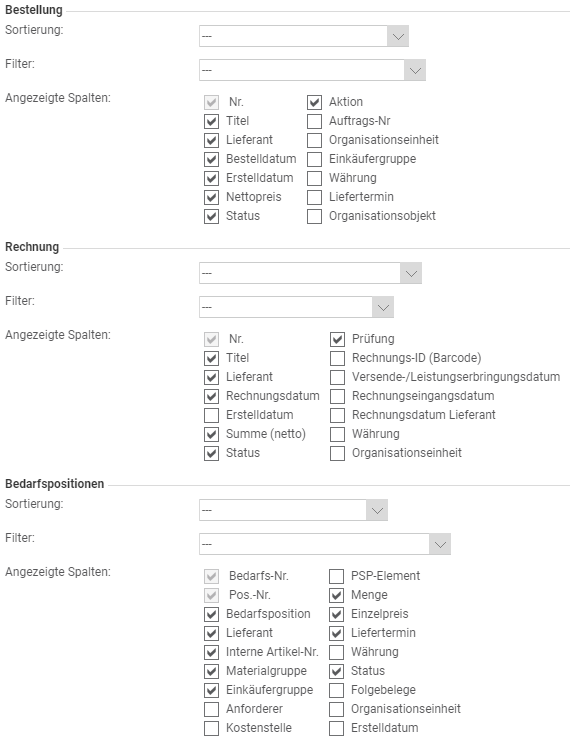Enable Folgebelege column checkbox
The image size is (570, 747).
(x=336, y=690)
